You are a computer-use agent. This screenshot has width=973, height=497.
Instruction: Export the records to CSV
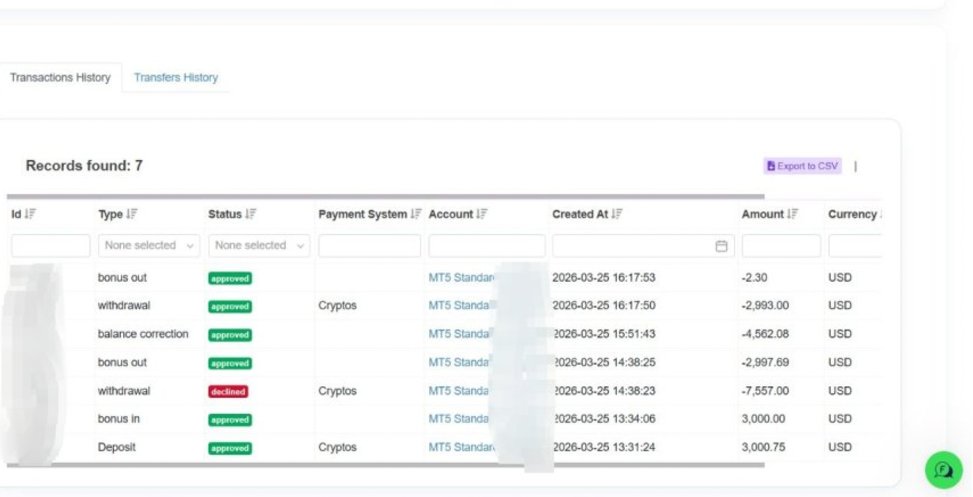(802, 166)
